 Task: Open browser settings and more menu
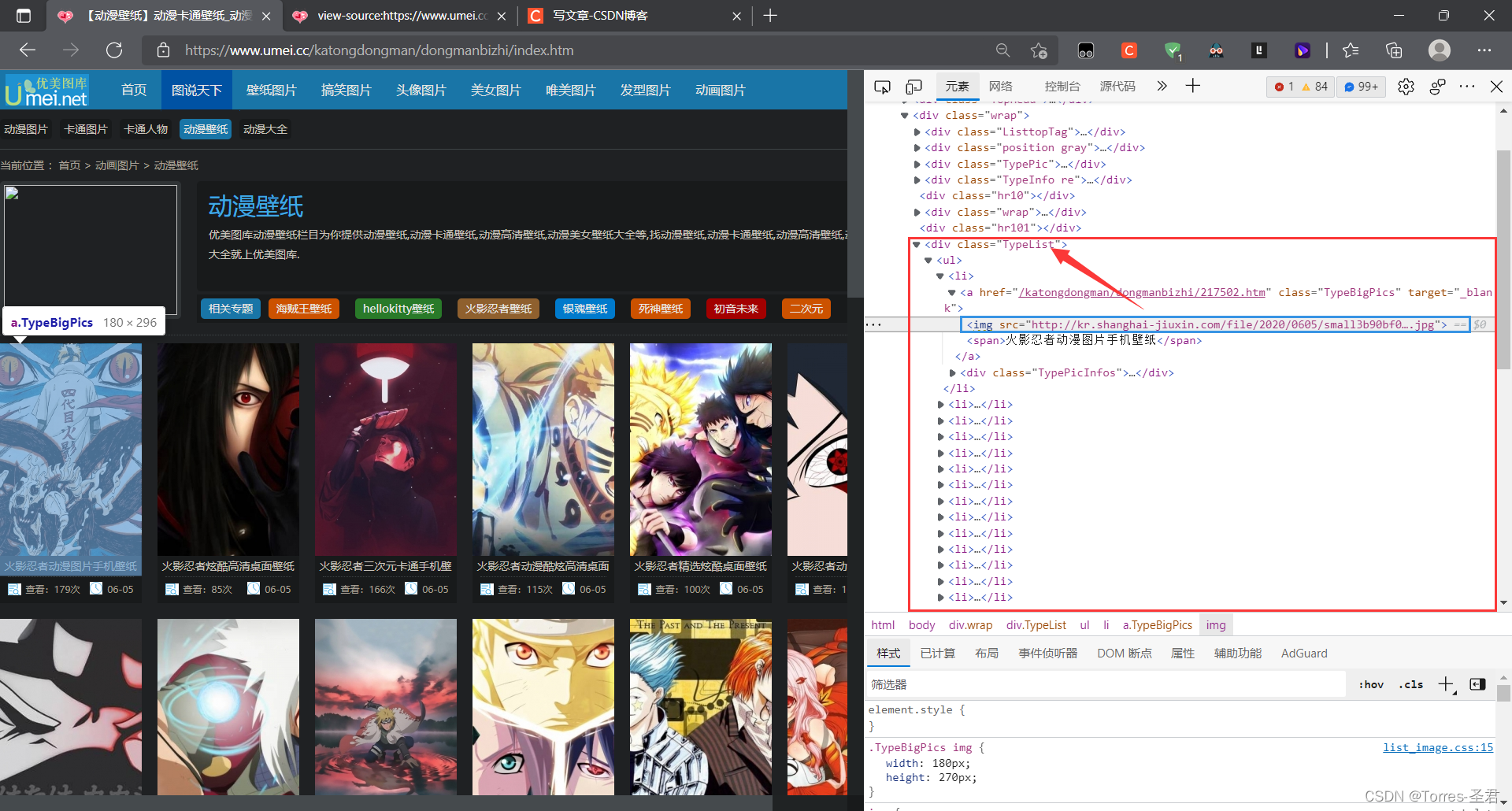pyautogui.click(x=1484, y=50)
